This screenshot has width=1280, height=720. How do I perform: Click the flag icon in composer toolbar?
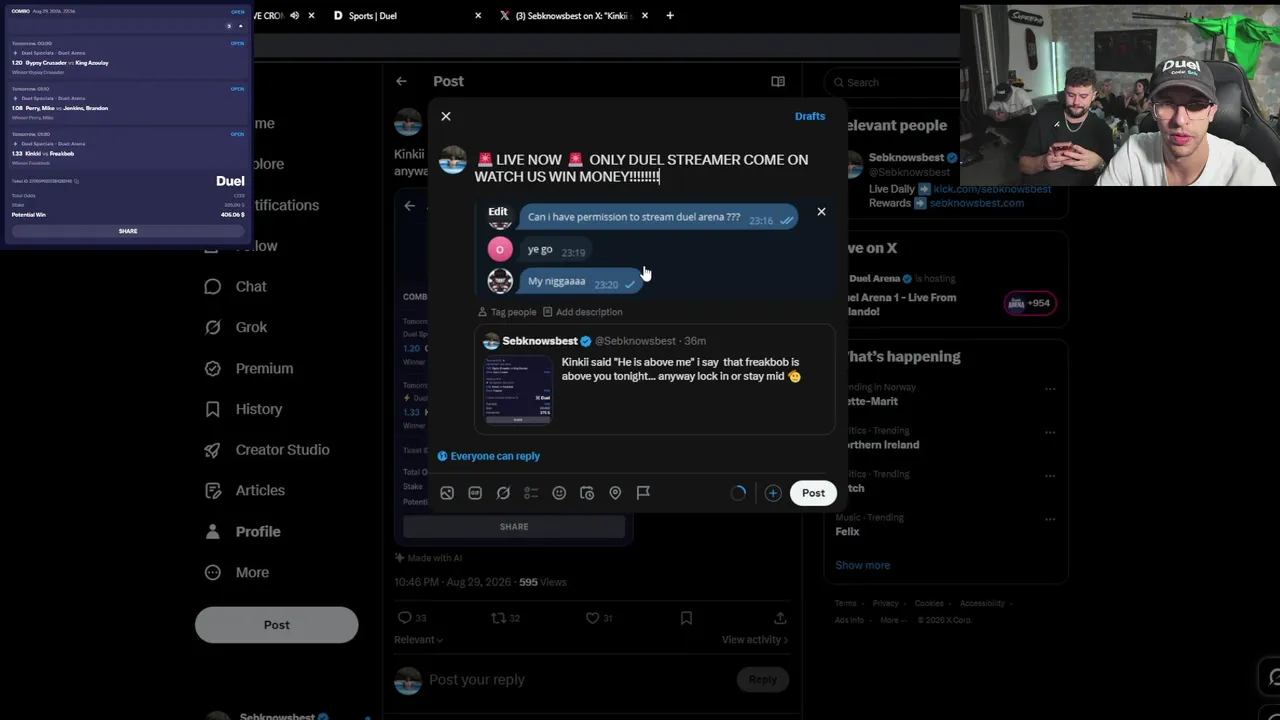pos(643,493)
